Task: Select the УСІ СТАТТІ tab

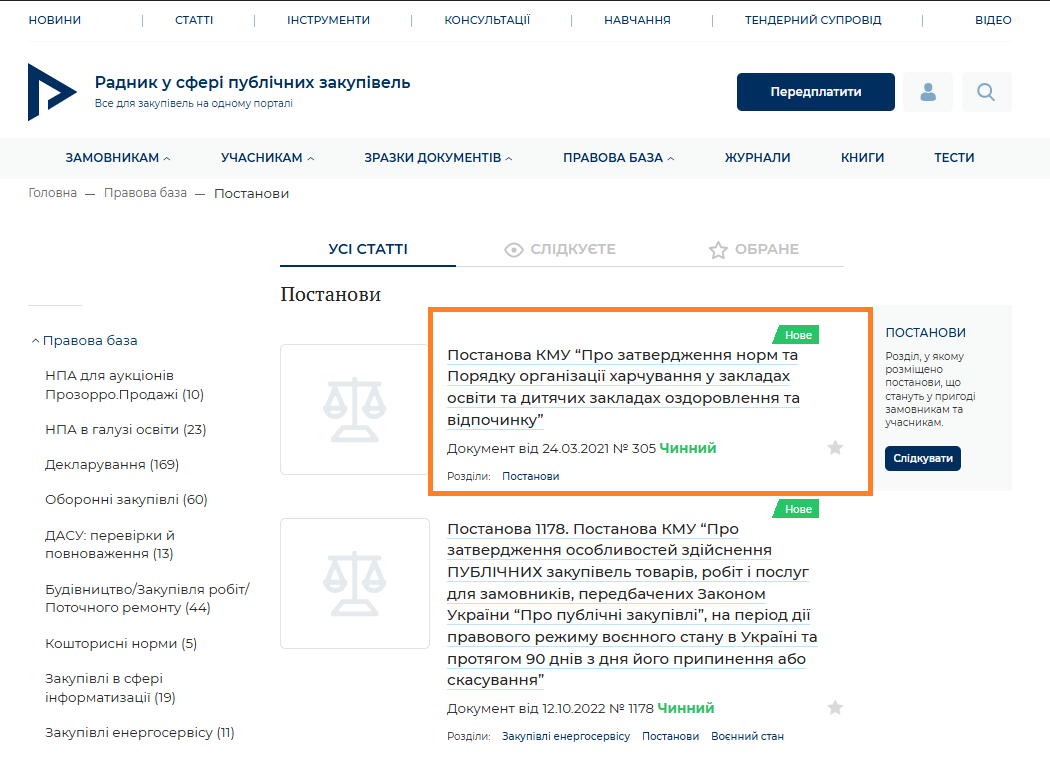Action: (x=368, y=250)
